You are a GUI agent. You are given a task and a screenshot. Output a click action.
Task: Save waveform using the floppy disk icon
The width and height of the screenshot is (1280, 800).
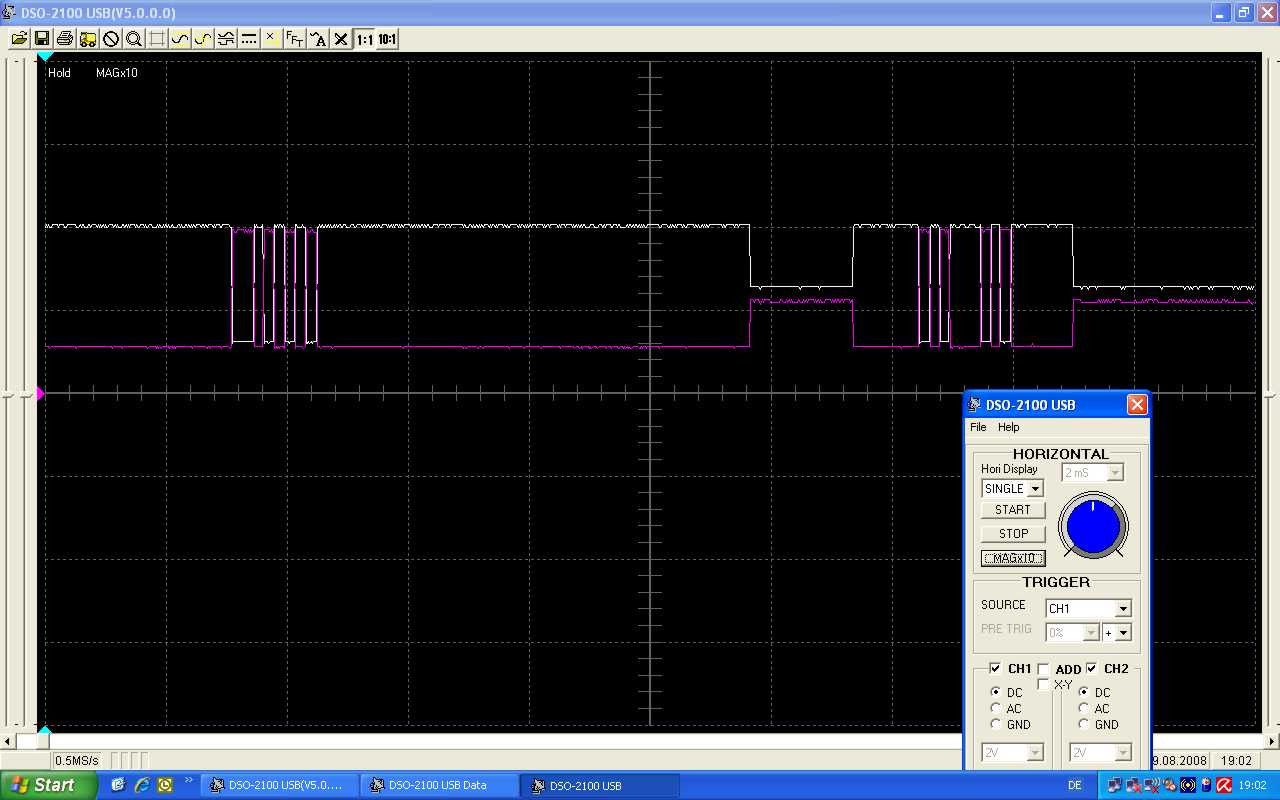(x=42, y=39)
